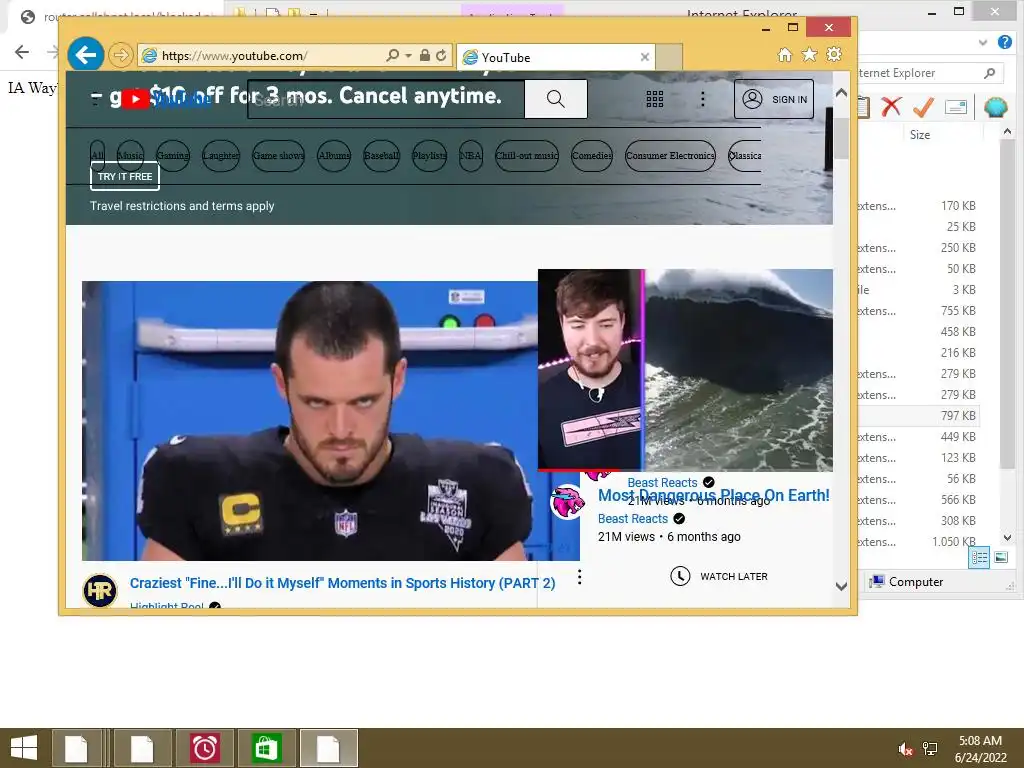Click the Size column header
The height and width of the screenshot is (768, 1024).
920,135
